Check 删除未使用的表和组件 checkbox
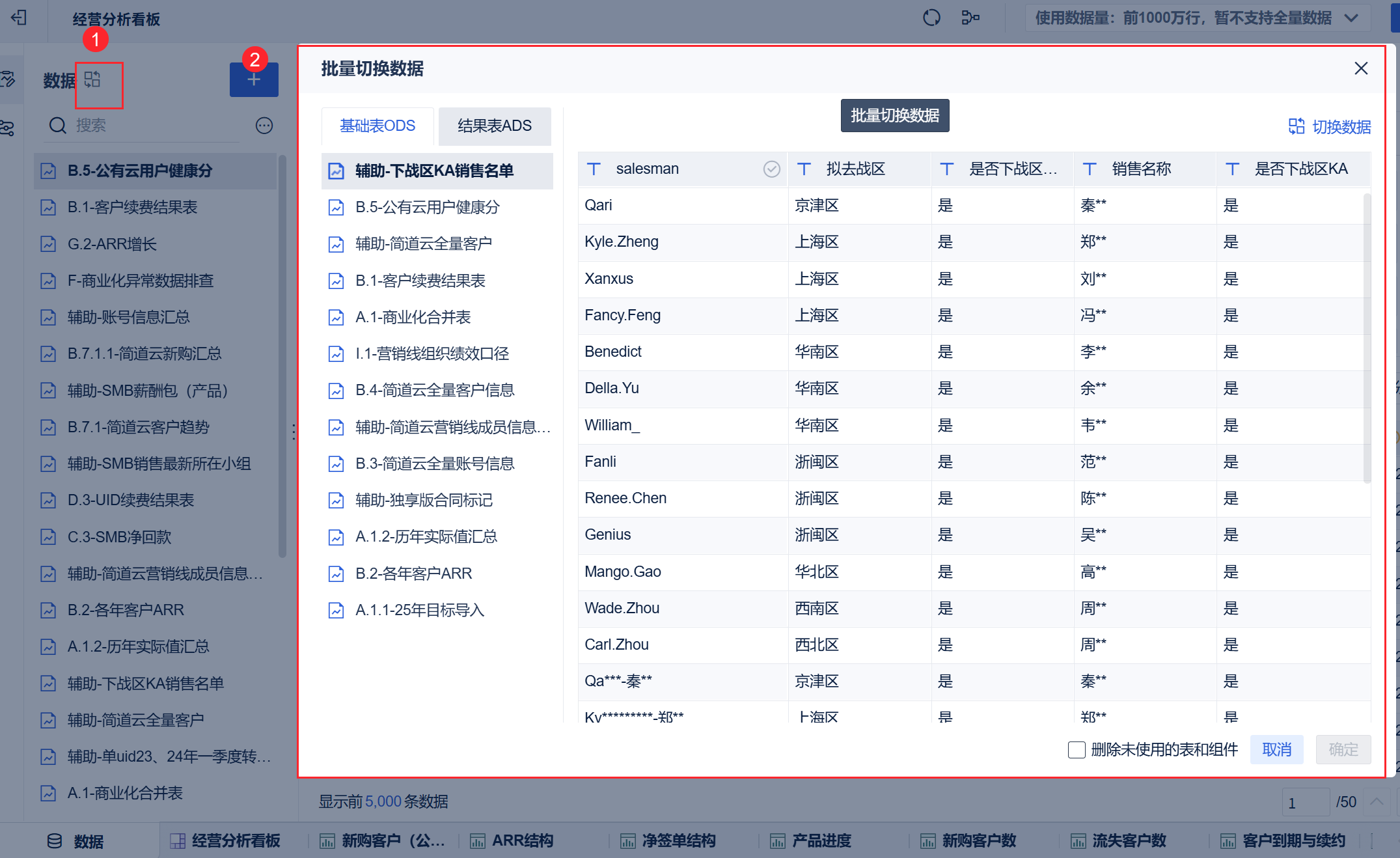This screenshot has height=858, width=1400. 1077,750
